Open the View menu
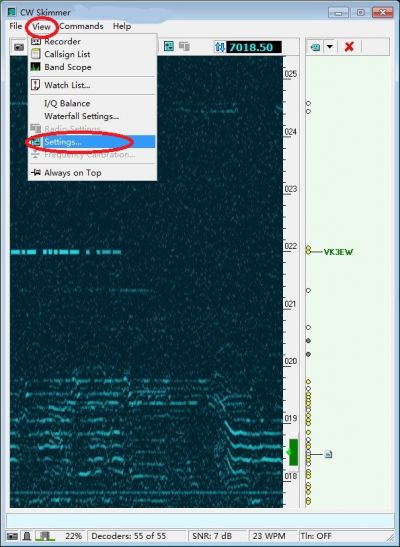Screen dimensions: 400x547 (41, 26)
